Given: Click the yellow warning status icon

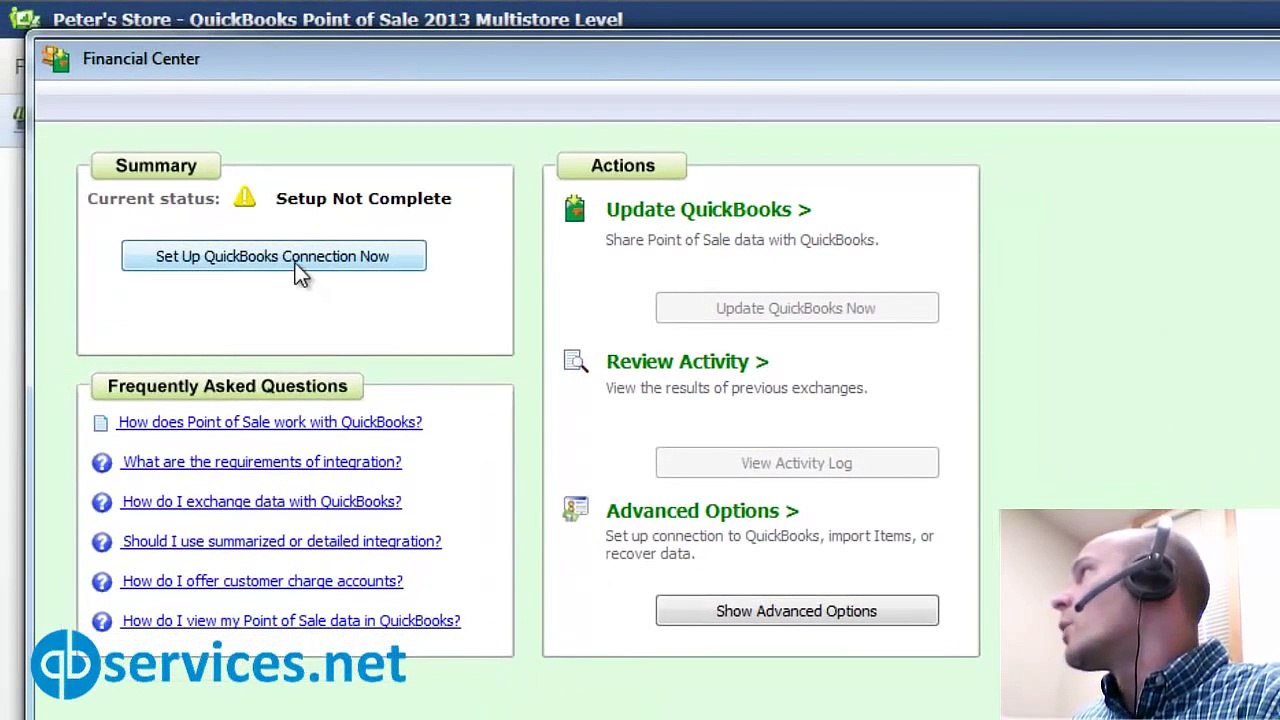Looking at the screenshot, I should (x=245, y=197).
